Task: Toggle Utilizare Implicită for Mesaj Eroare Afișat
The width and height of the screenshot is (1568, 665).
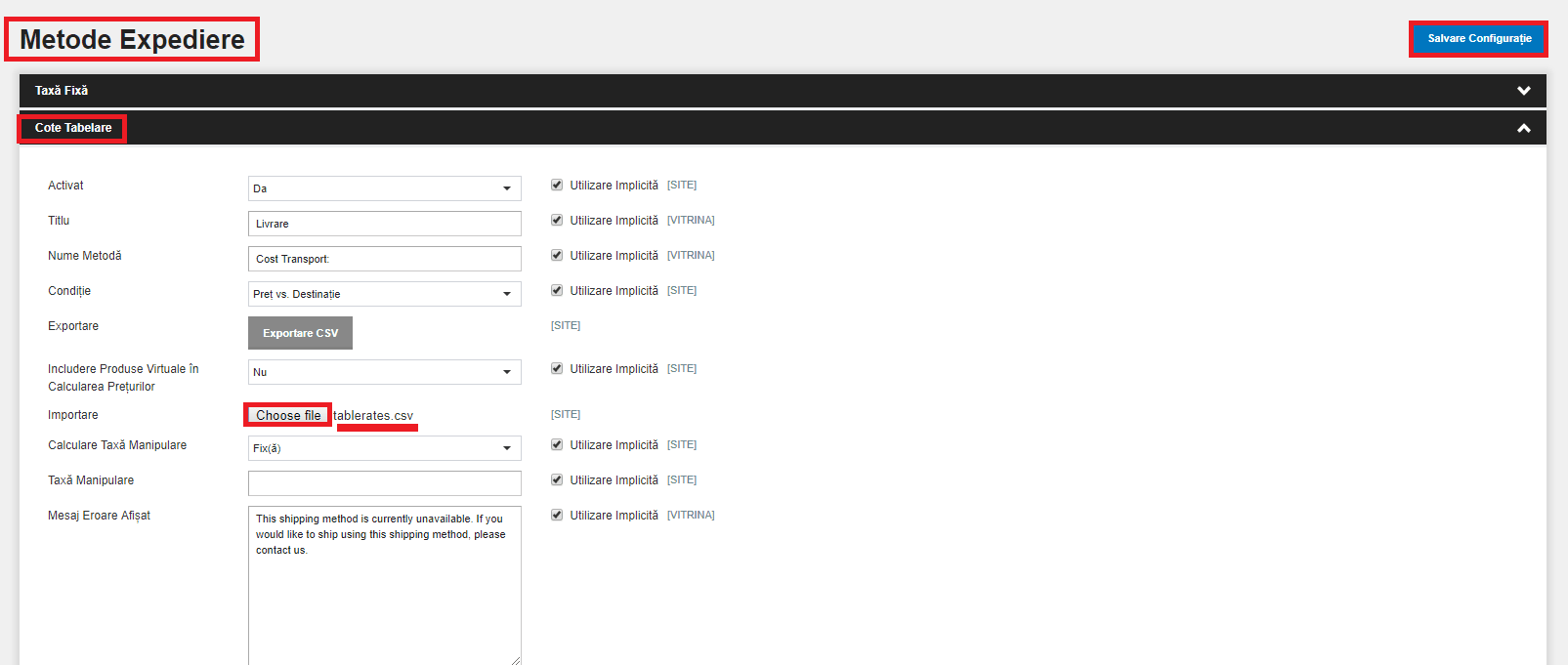Action: [x=557, y=515]
